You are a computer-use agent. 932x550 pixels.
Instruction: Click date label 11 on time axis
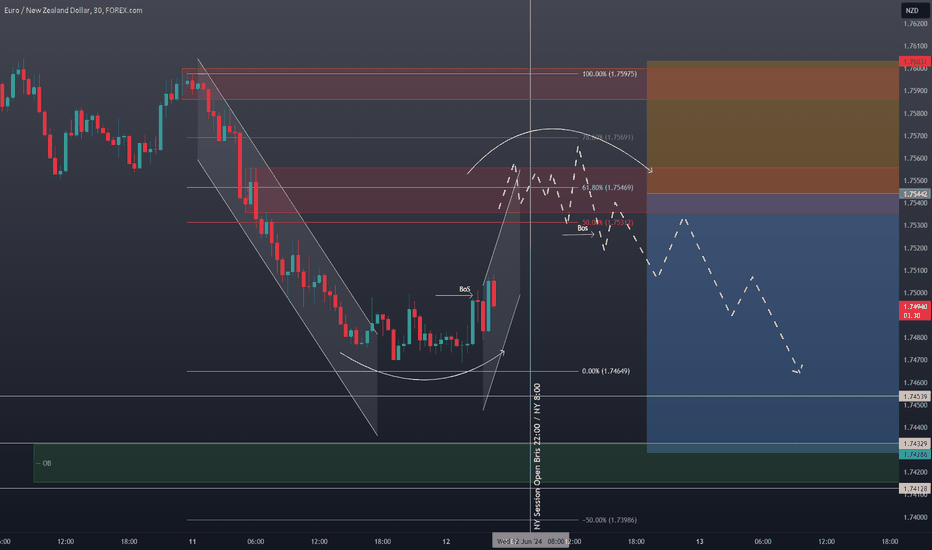[192, 541]
